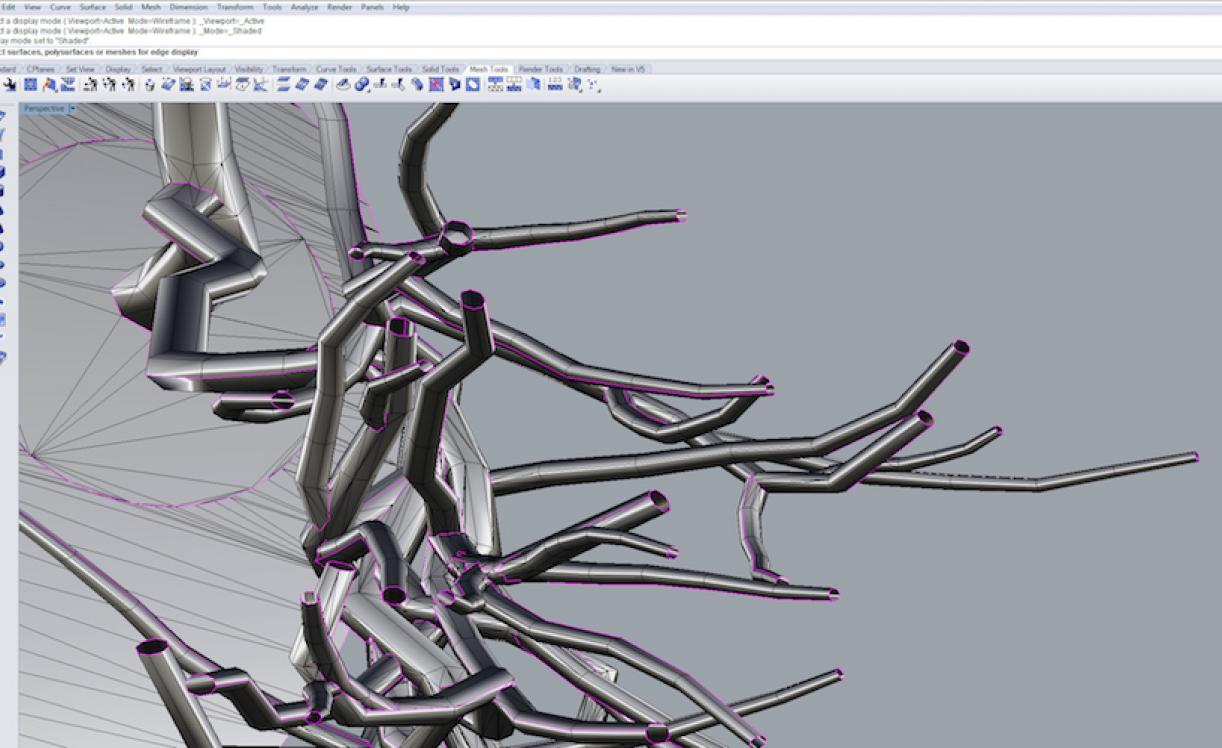Select the Mesh Tools tab
The width and height of the screenshot is (1222, 748).
coord(489,69)
